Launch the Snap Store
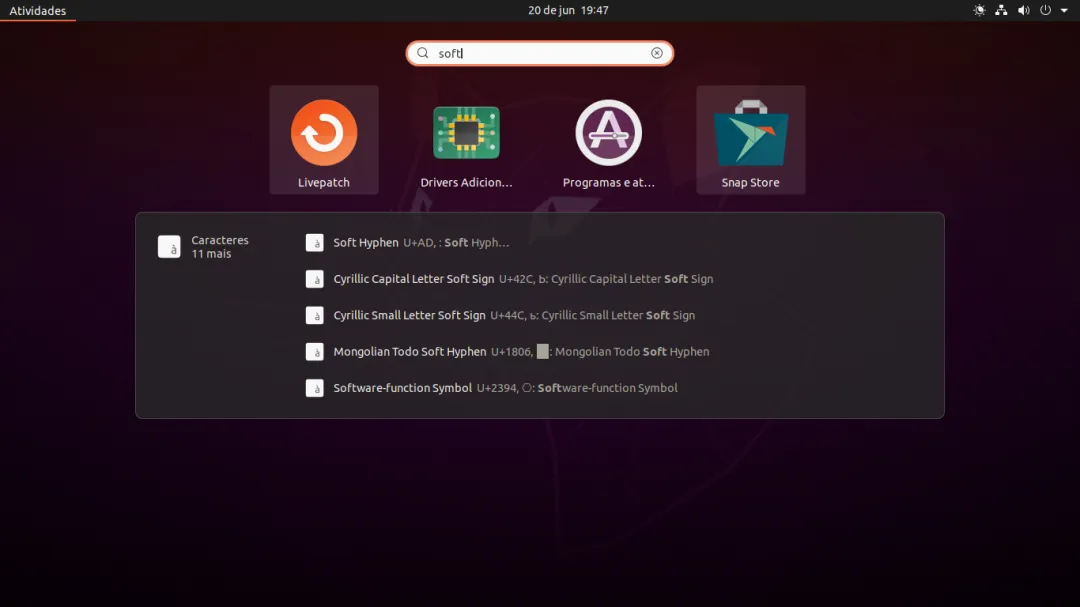Image resolution: width=1080 pixels, height=607 pixels. (x=751, y=140)
